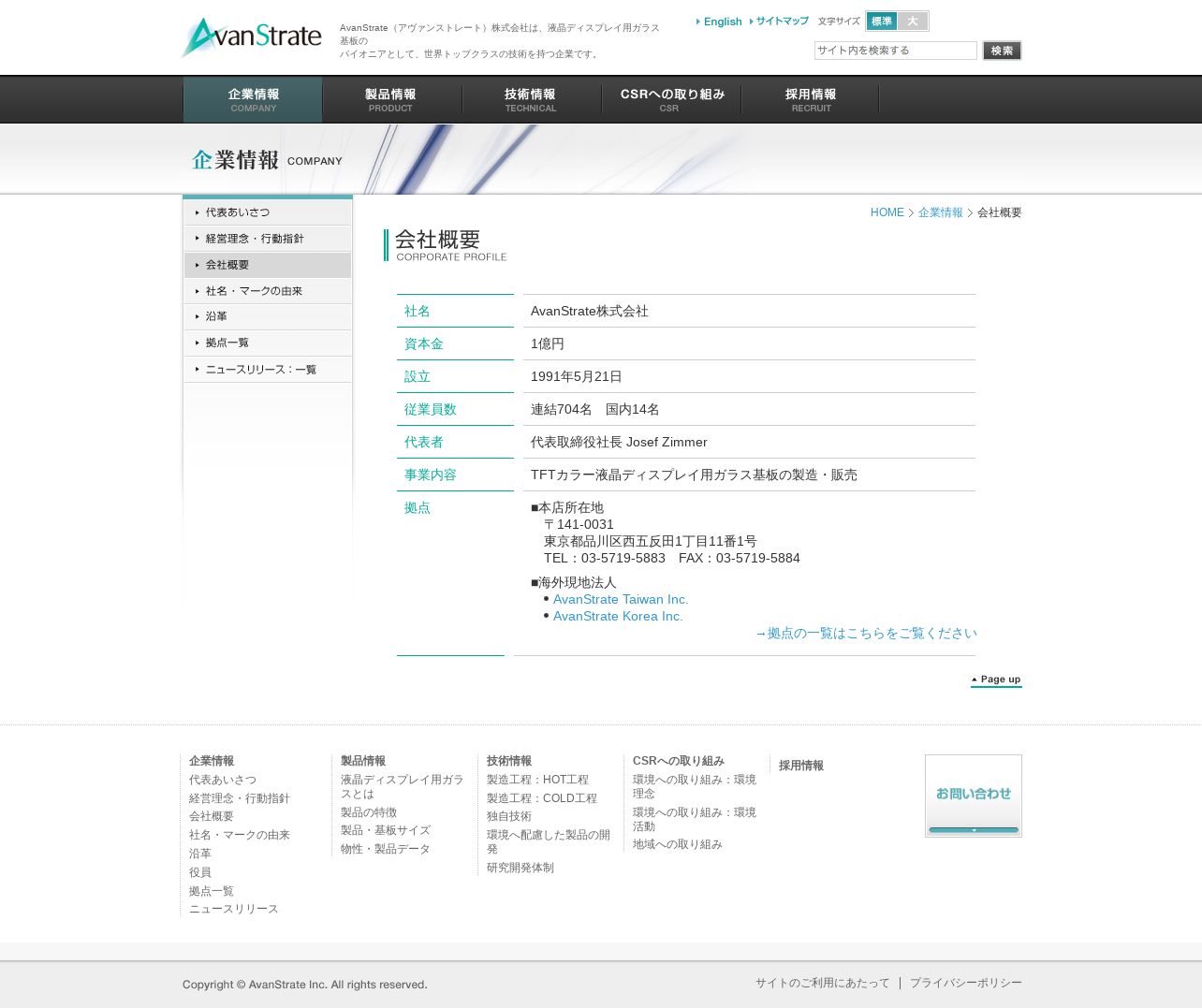Select 会社概要 in the sidebar
This screenshot has height=1008, width=1202.
(x=268, y=265)
